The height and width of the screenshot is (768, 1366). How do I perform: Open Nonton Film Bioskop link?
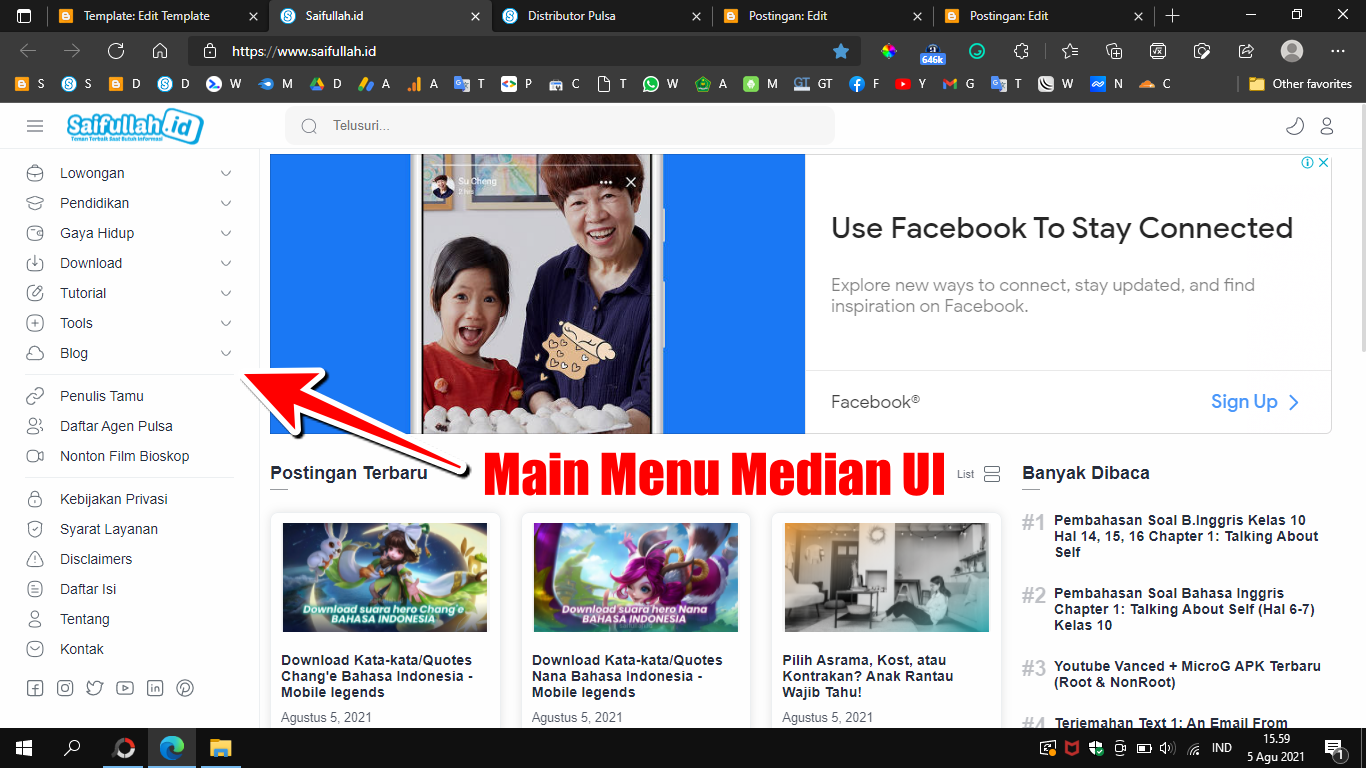click(124, 456)
